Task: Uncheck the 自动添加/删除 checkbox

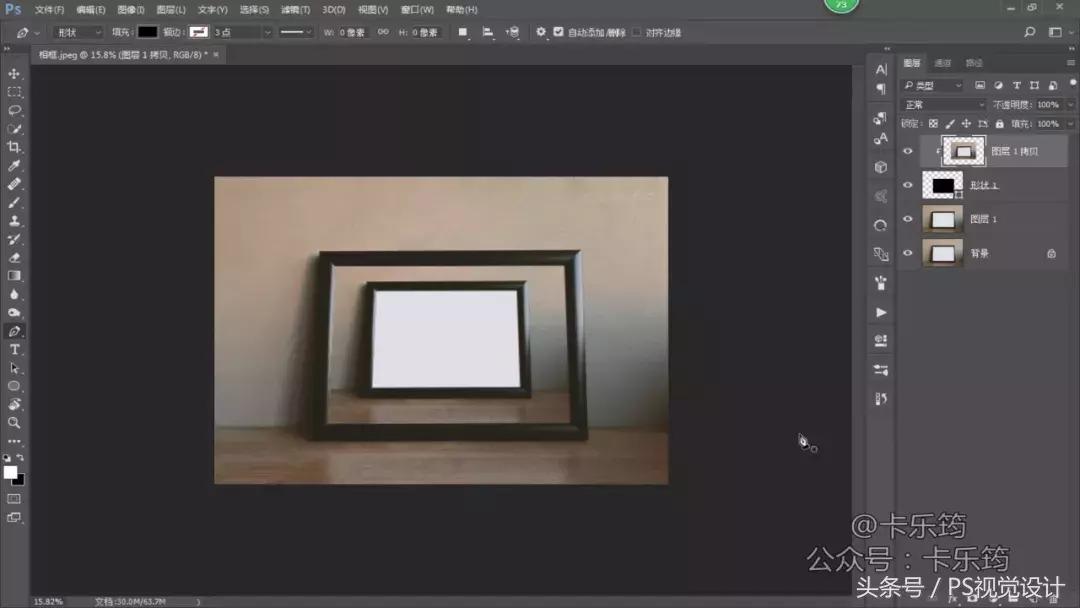Action: tap(558, 32)
